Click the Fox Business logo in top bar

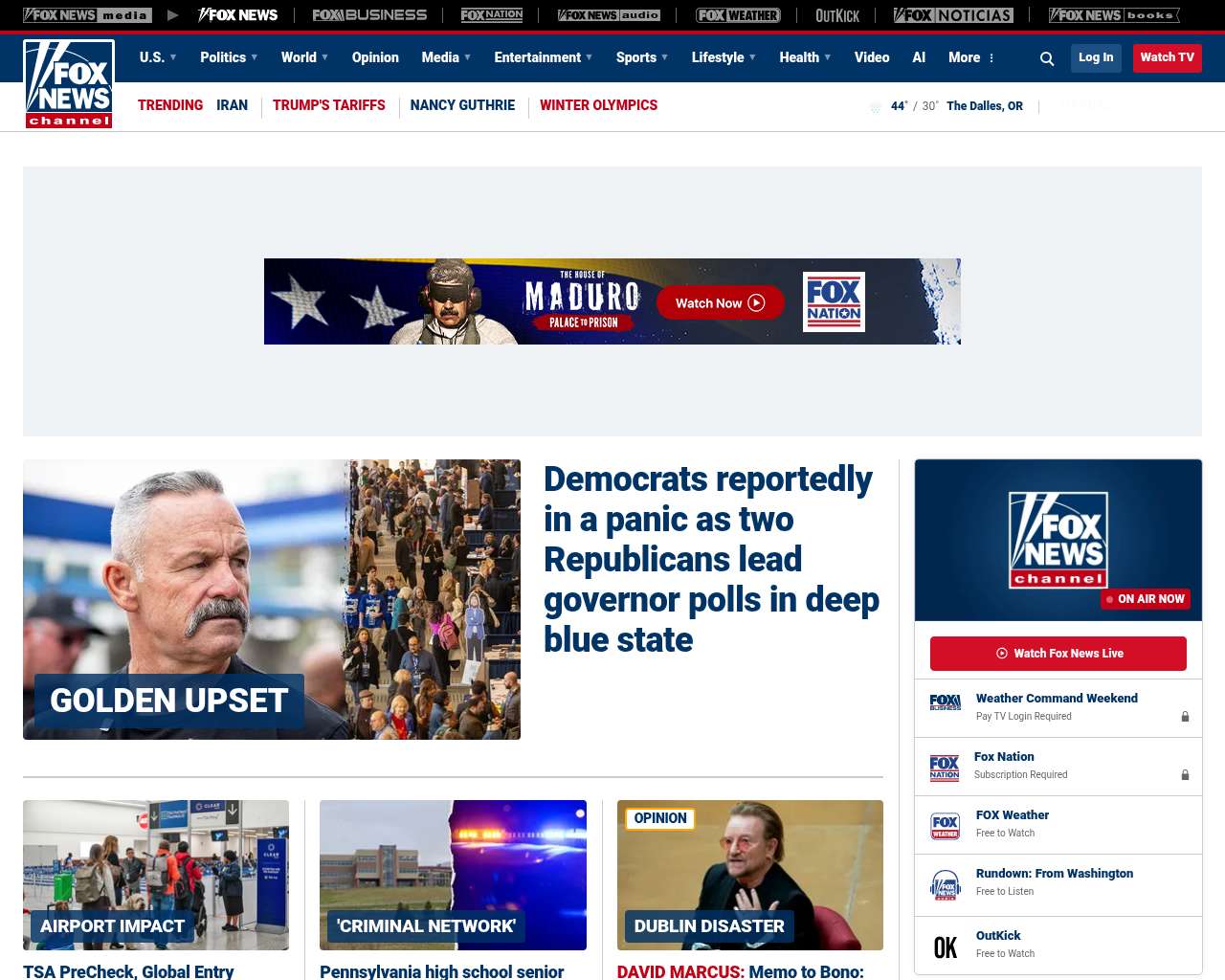pyautogui.click(x=369, y=15)
